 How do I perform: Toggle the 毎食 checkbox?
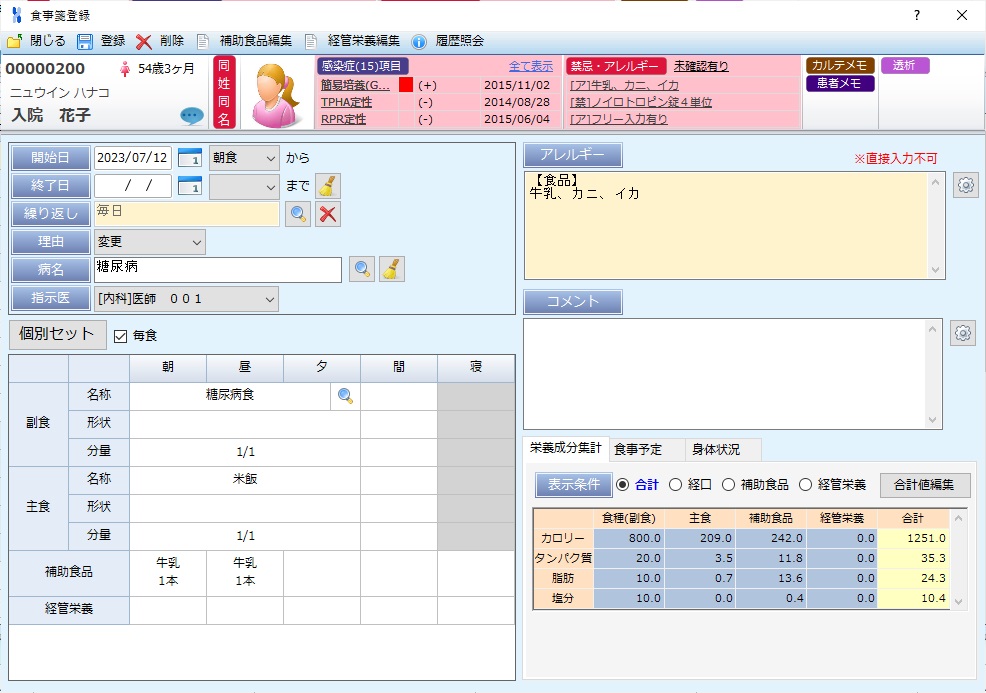click(x=121, y=336)
